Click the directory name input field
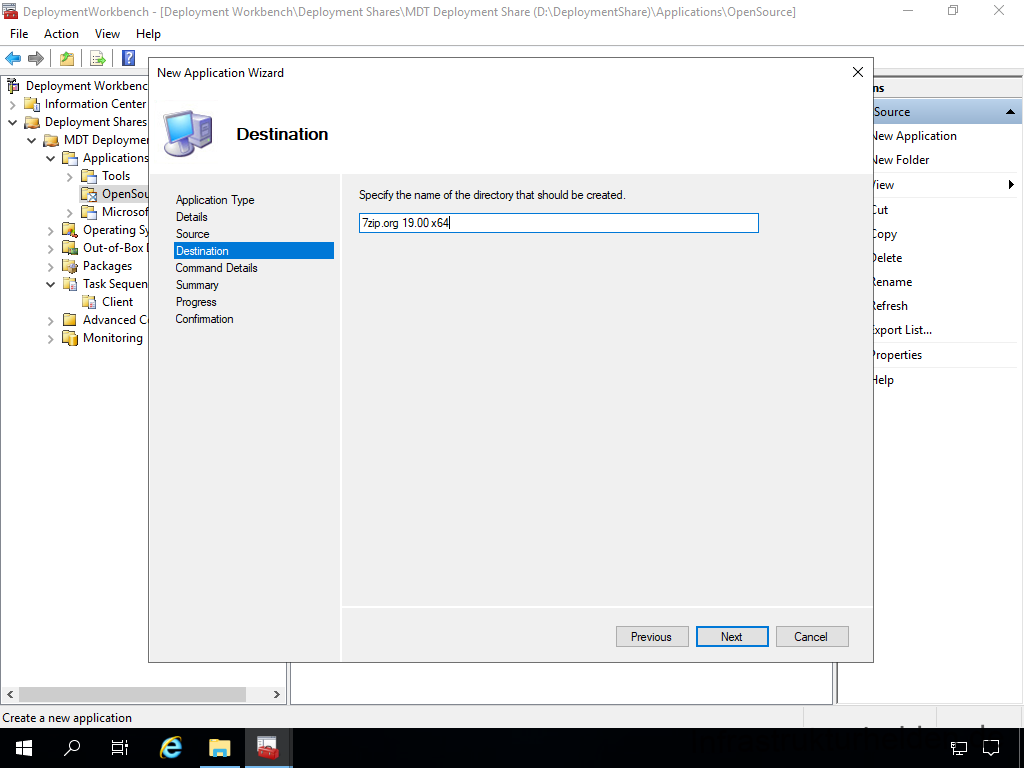 [558, 223]
